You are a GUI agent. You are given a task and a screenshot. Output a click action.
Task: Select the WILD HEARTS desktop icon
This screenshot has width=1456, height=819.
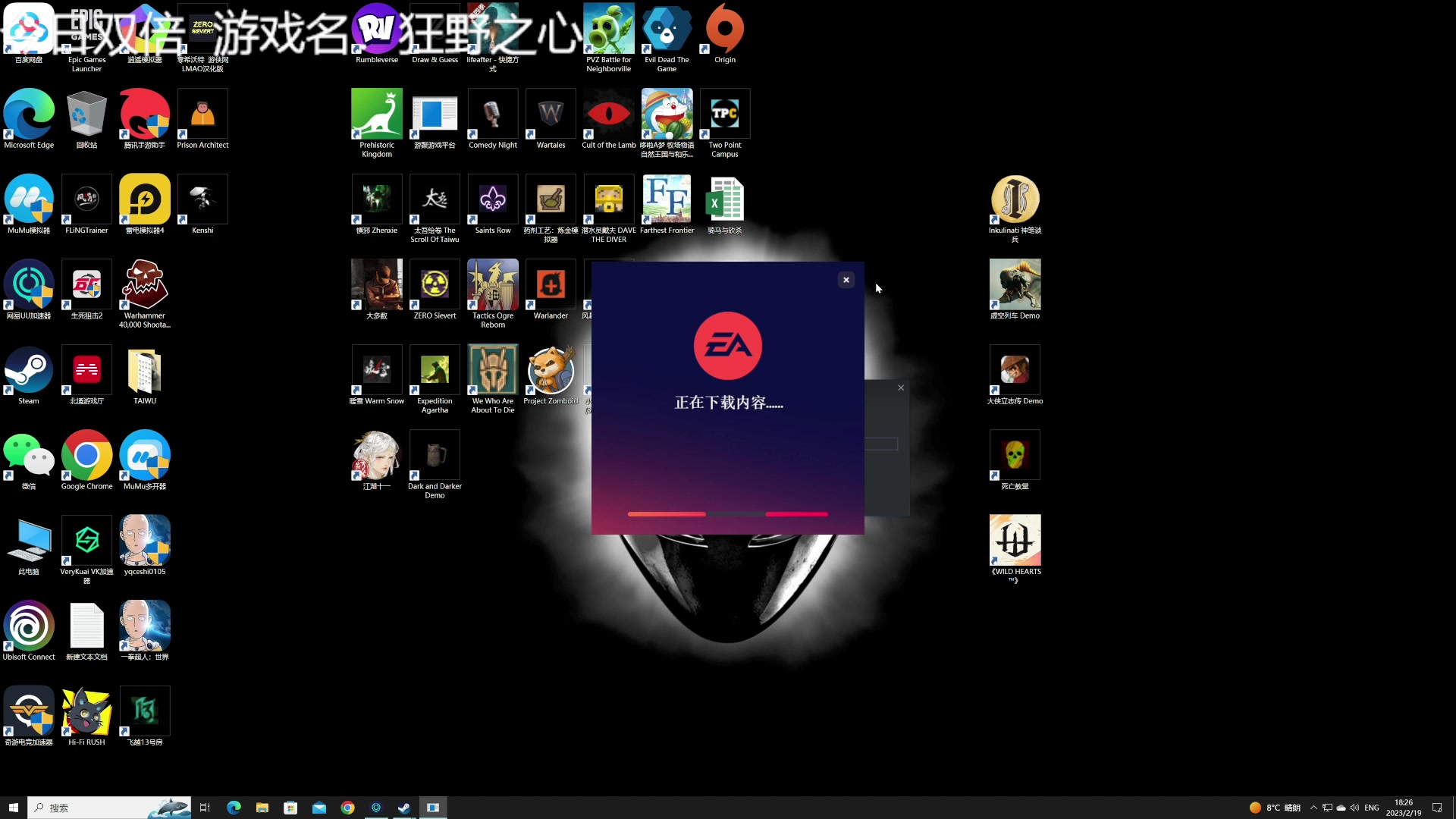(x=1015, y=550)
